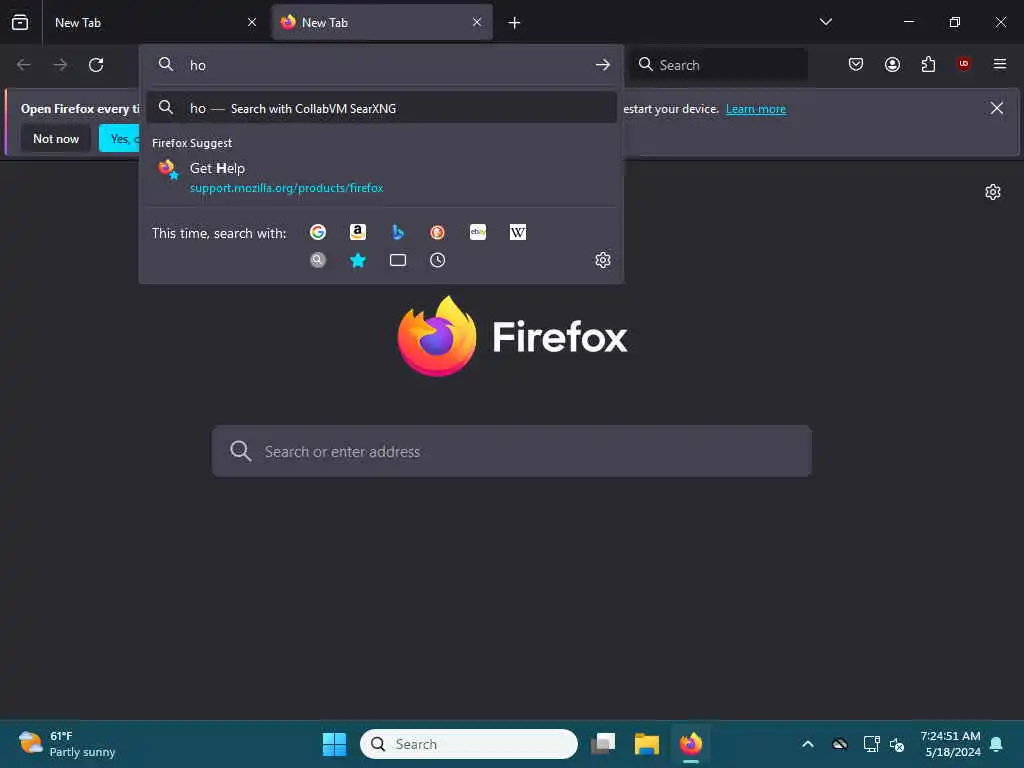Close the first New Tab

(x=252, y=22)
